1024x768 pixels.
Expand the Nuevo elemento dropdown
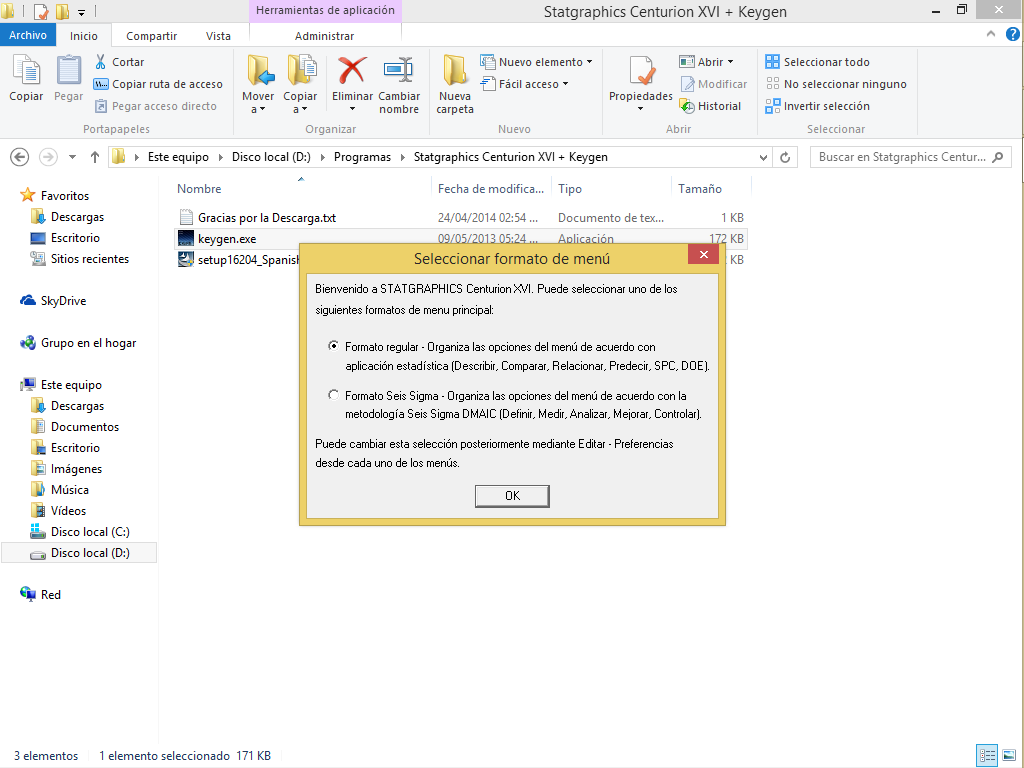pos(589,62)
